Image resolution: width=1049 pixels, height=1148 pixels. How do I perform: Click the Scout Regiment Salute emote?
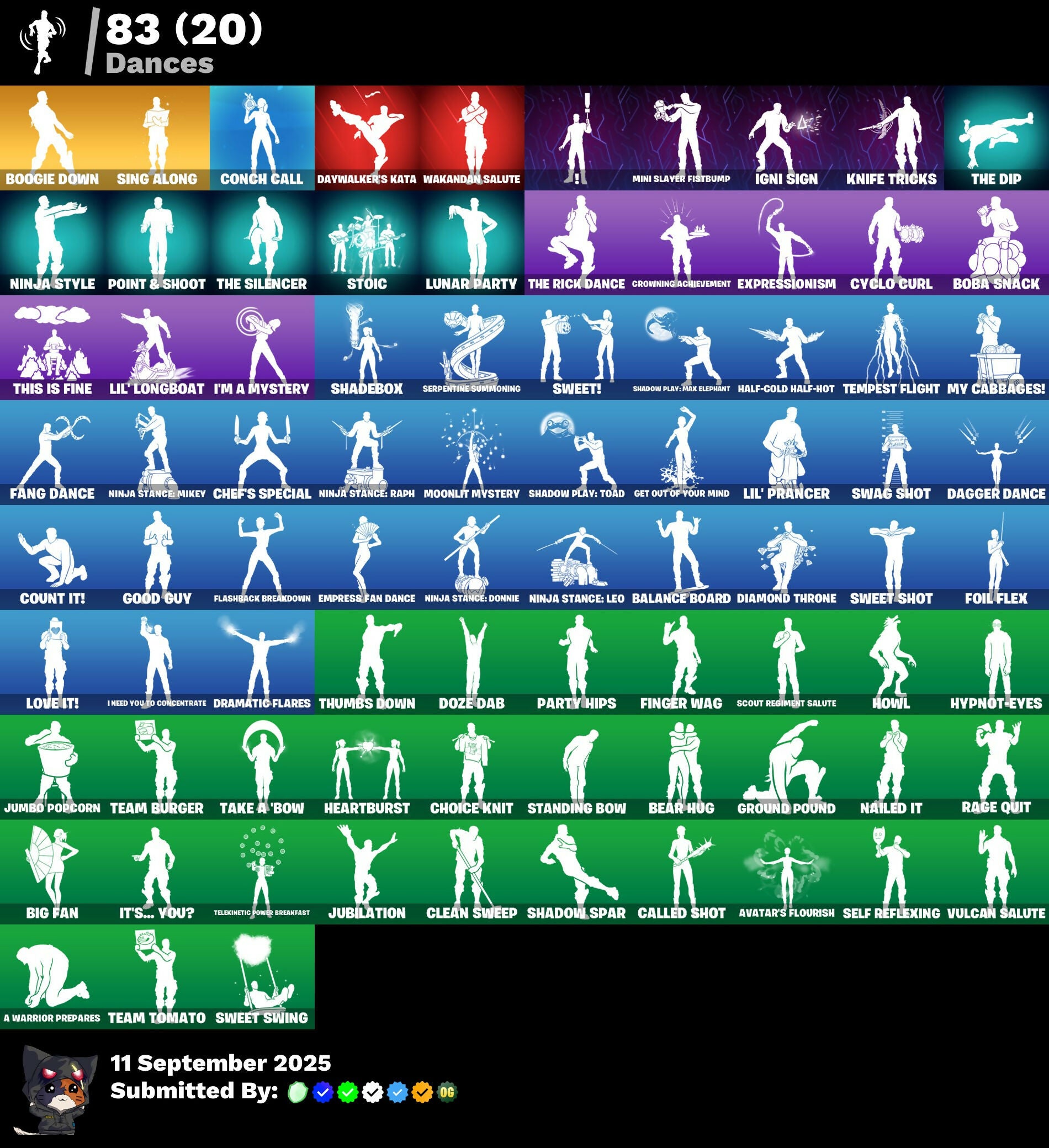(786, 662)
